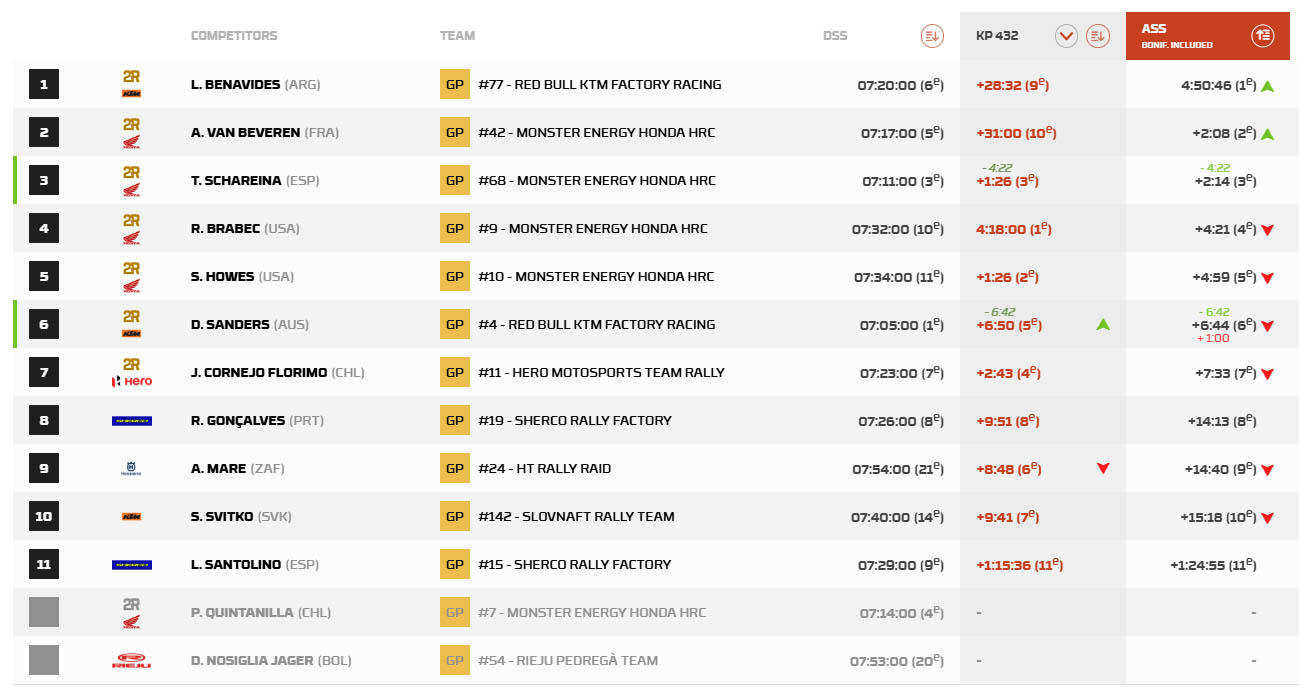
Task: Click the Husqvarna logo in A. Mare's row
Action: (x=131, y=468)
